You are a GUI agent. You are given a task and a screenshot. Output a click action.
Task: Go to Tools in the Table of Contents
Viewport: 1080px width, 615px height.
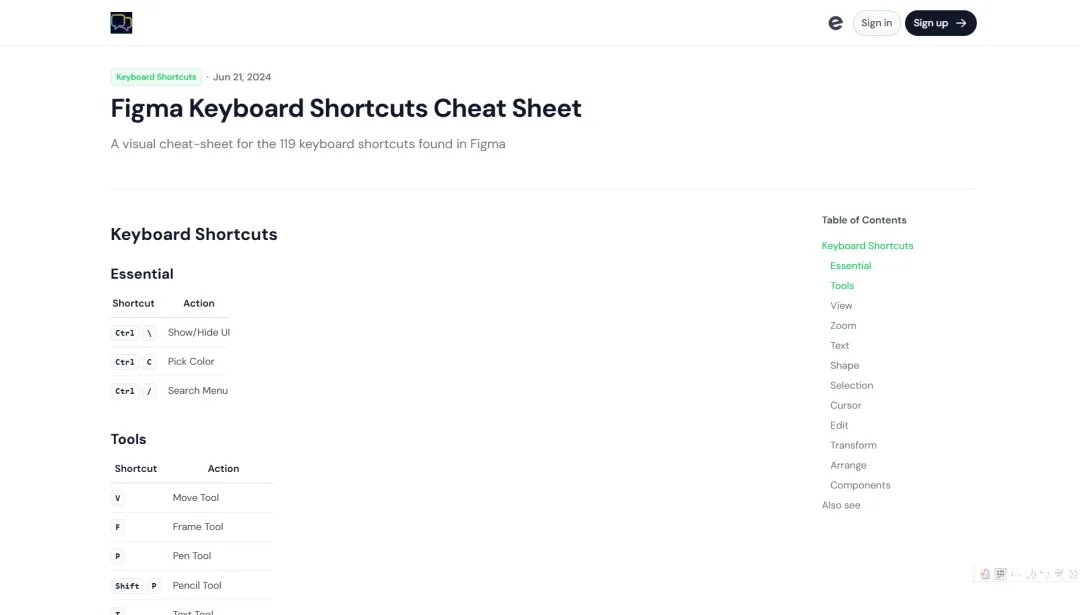pyautogui.click(x=842, y=285)
